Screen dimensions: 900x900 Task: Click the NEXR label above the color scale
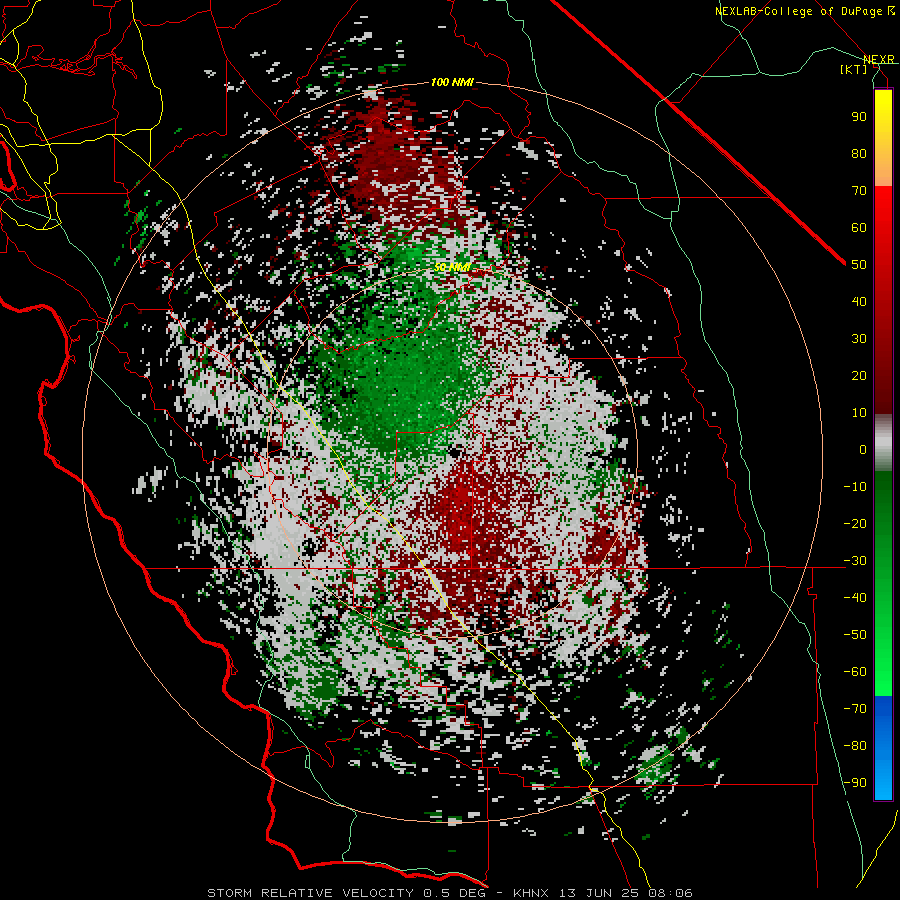click(x=879, y=59)
